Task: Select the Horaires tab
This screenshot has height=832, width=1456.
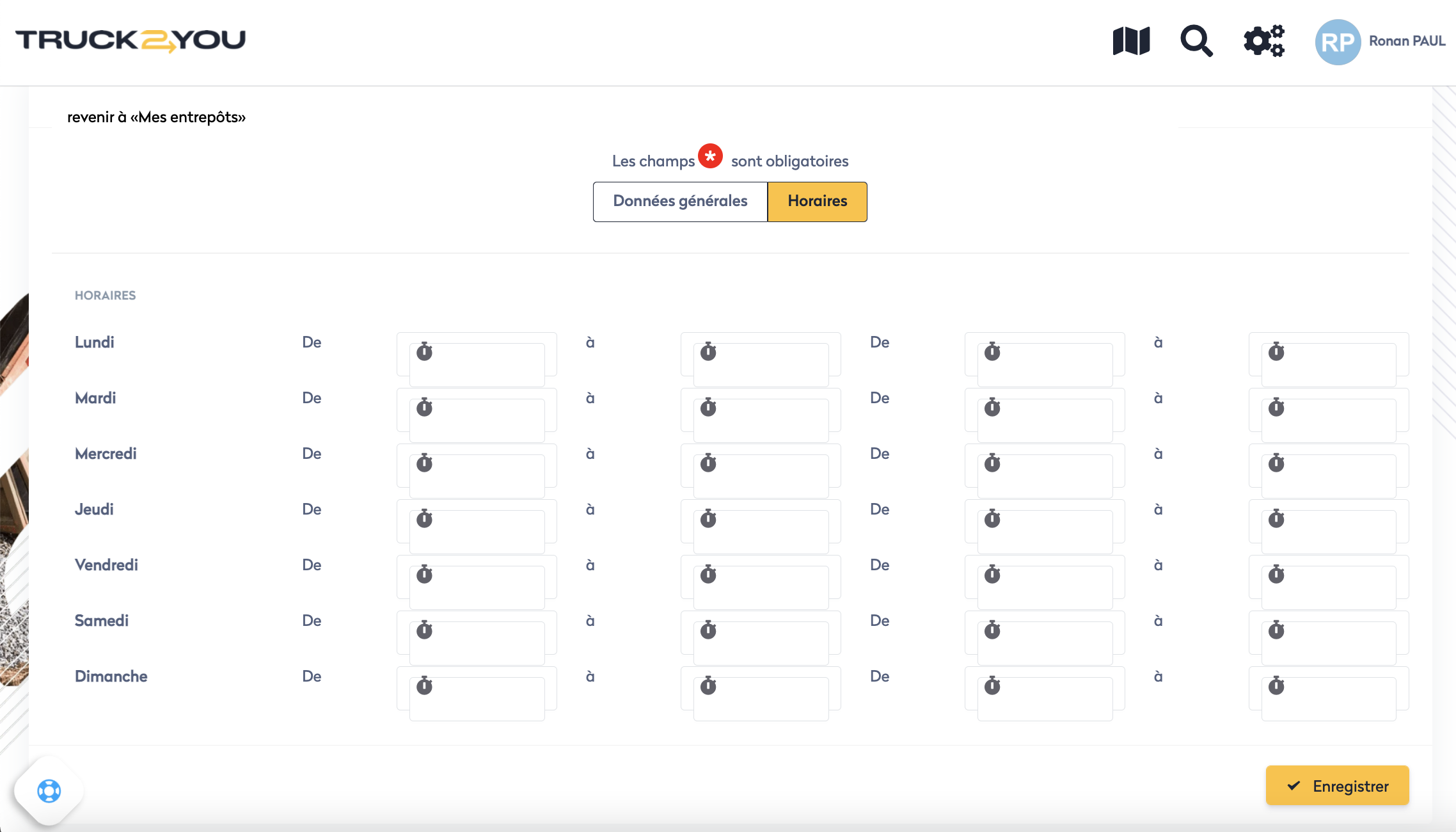Action: tap(817, 202)
